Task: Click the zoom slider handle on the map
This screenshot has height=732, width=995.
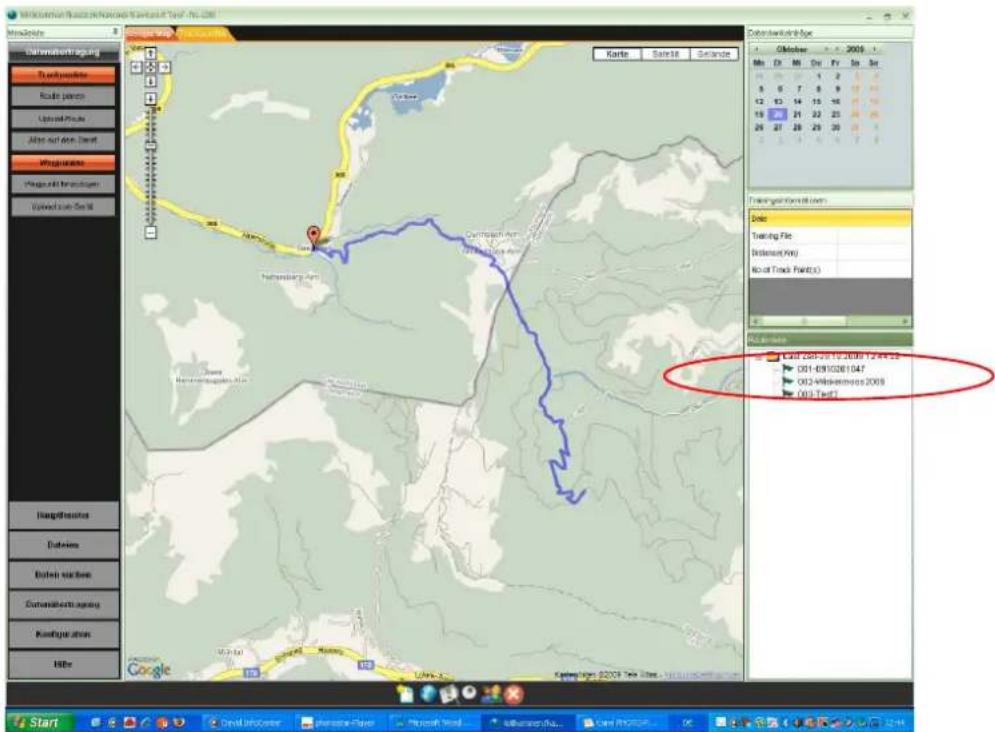Action: (x=150, y=146)
